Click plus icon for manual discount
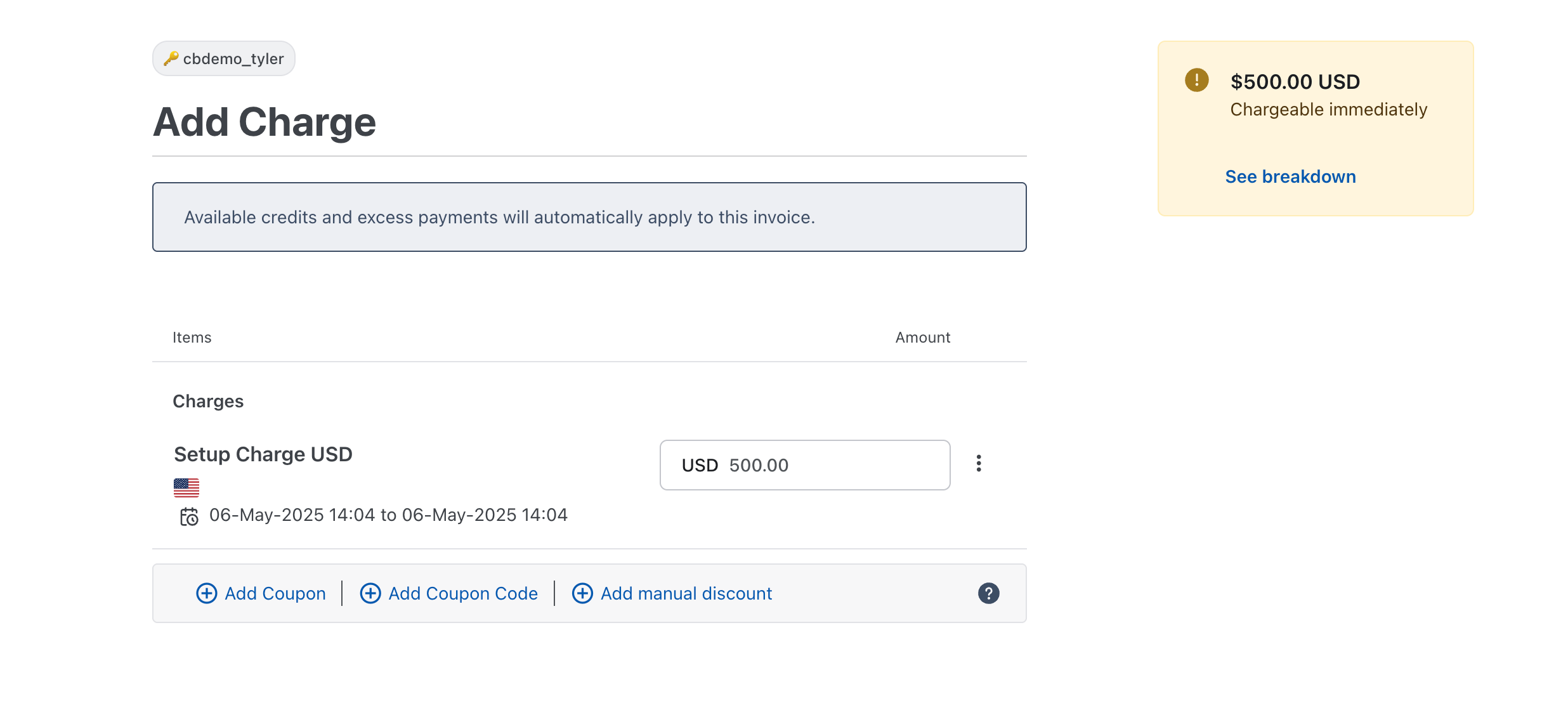The image size is (1568, 703). [582, 593]
